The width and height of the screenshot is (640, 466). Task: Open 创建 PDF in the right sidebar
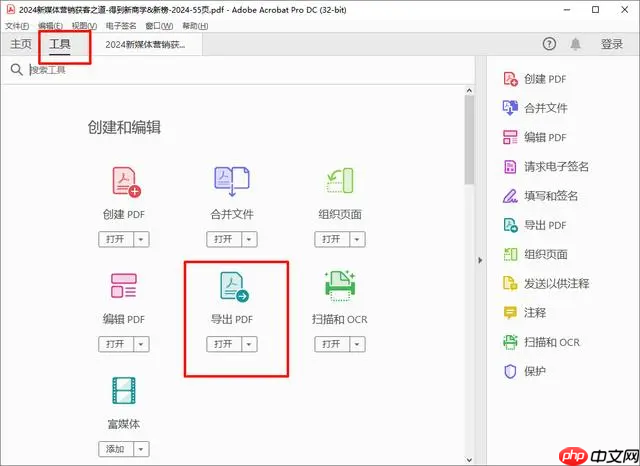click(x=535, y=79)
